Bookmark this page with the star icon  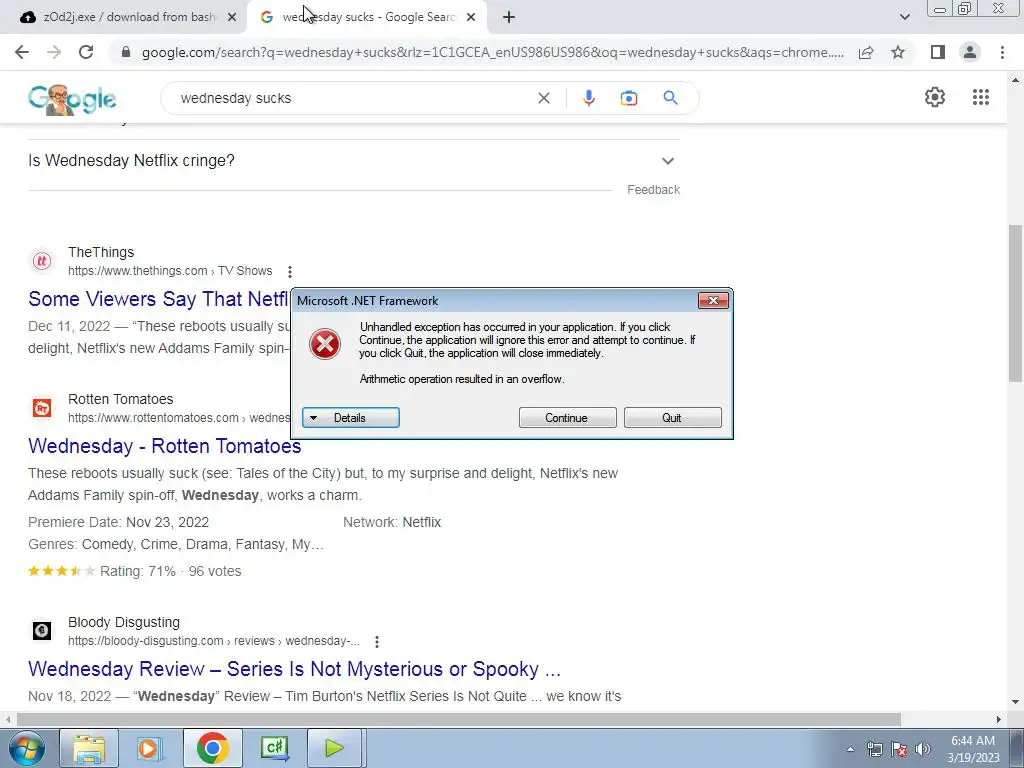[898, 52]
